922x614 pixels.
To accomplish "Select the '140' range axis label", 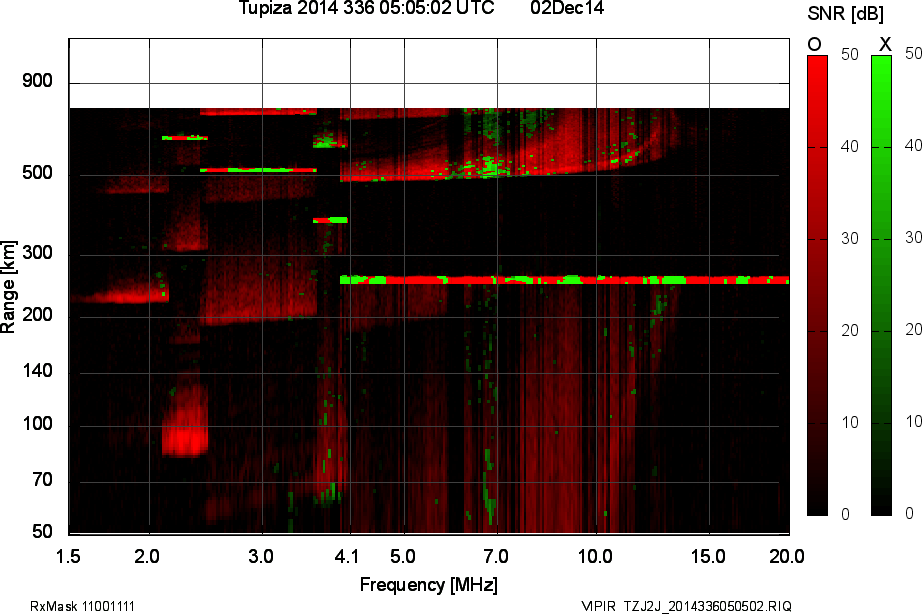I will [38, 371].
